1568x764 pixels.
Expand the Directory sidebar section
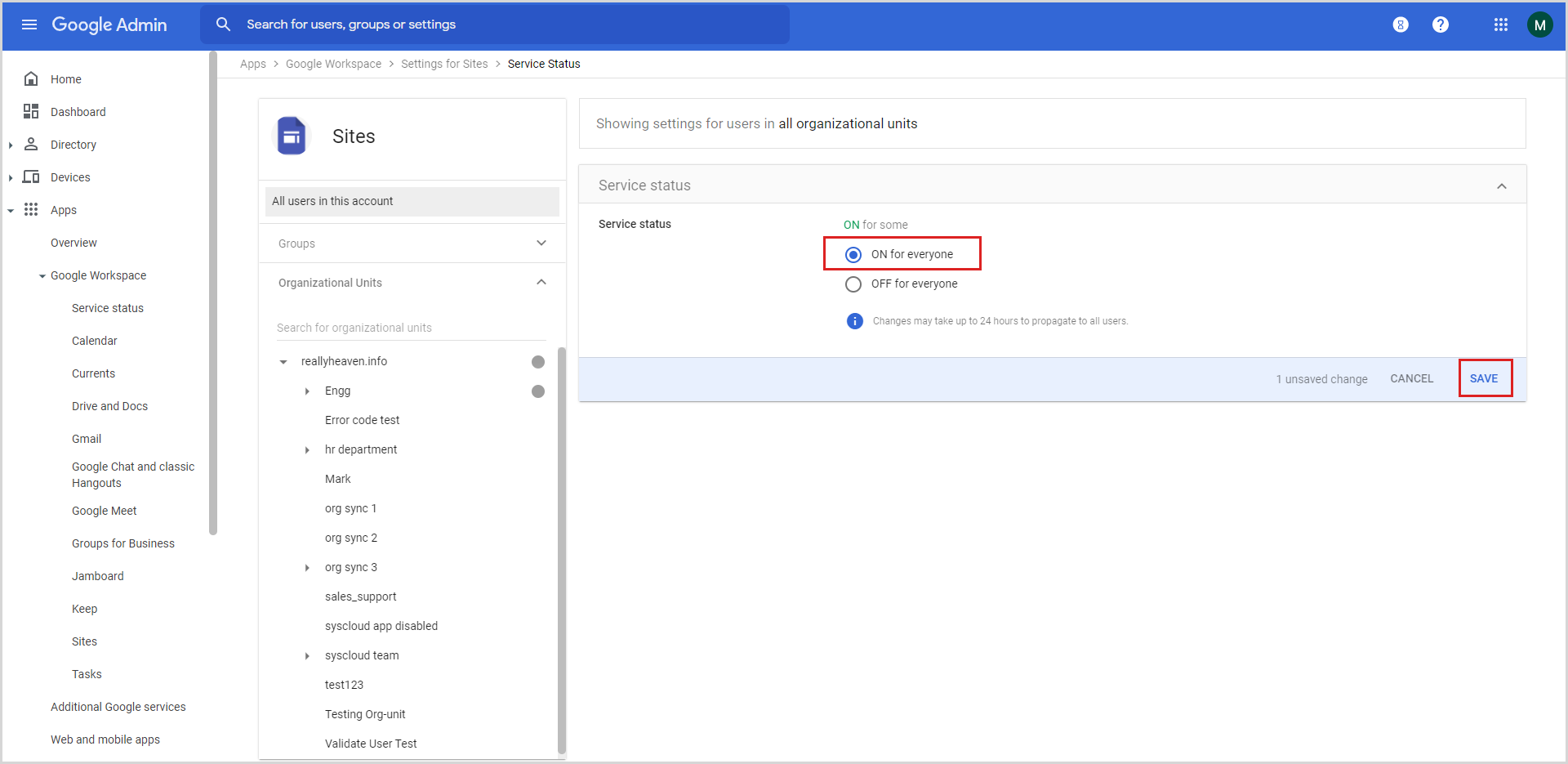(x=11, y=145)
